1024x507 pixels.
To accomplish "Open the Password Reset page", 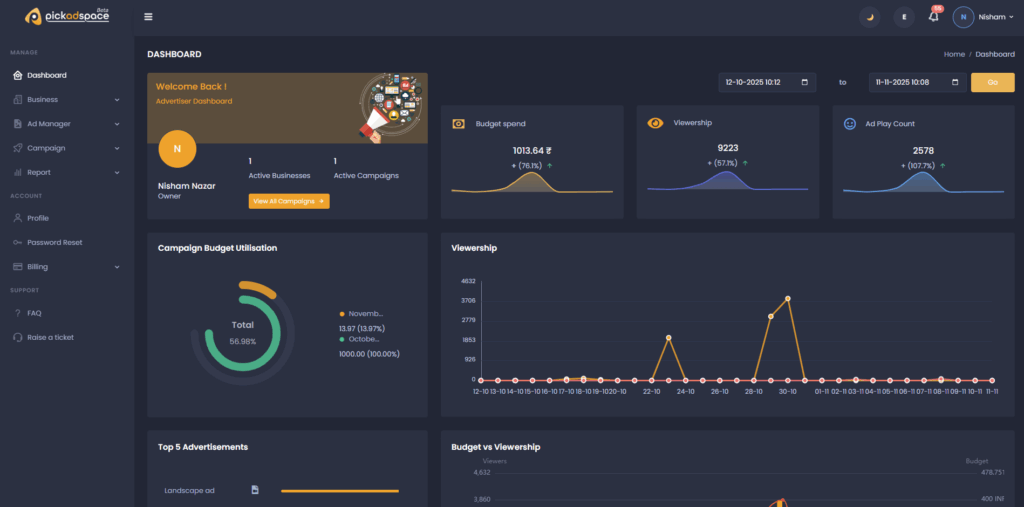I will click(54, 242).
